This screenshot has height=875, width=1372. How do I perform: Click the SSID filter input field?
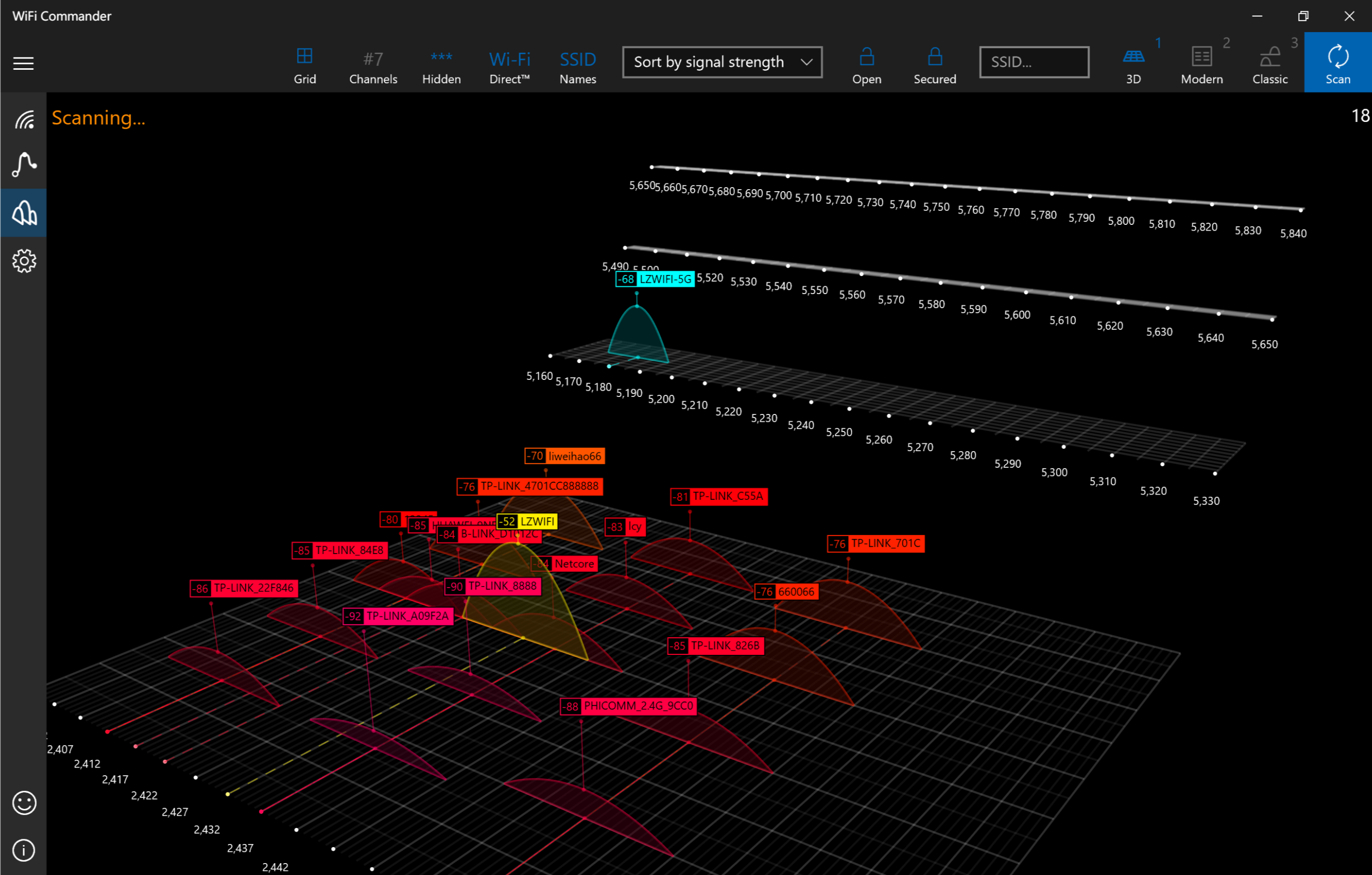click(1034, 62)
